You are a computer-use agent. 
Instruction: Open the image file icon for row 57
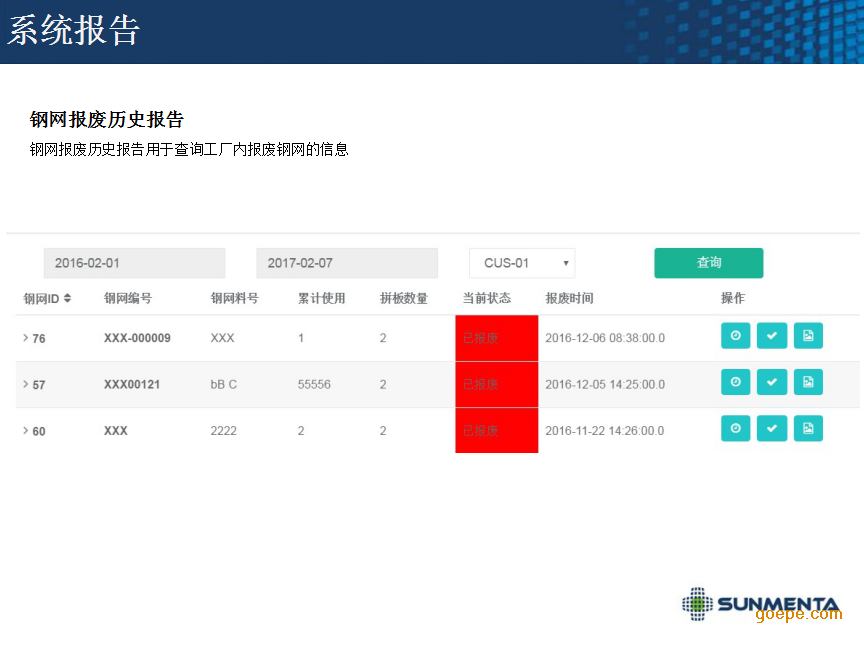click(808, 382)
